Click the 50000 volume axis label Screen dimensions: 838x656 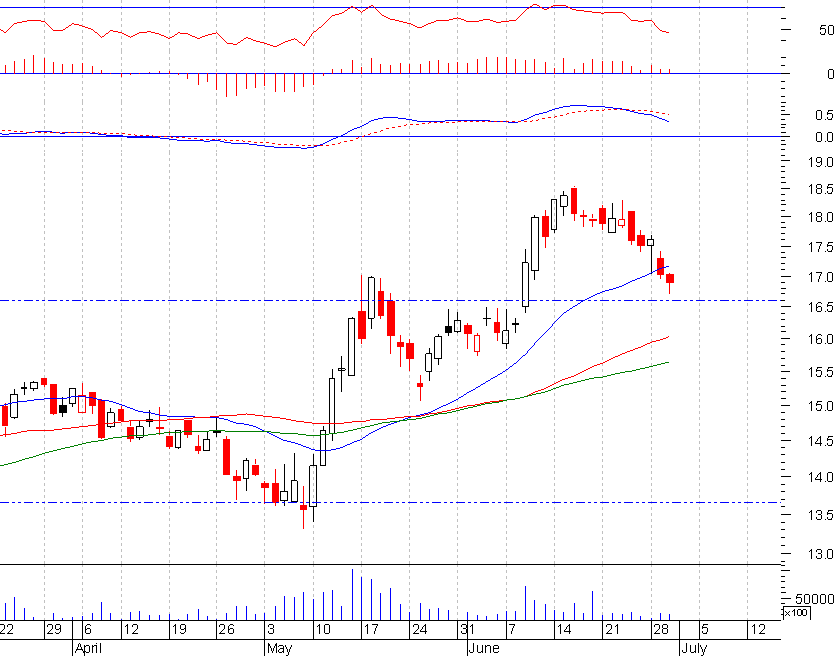pos(814,599)
